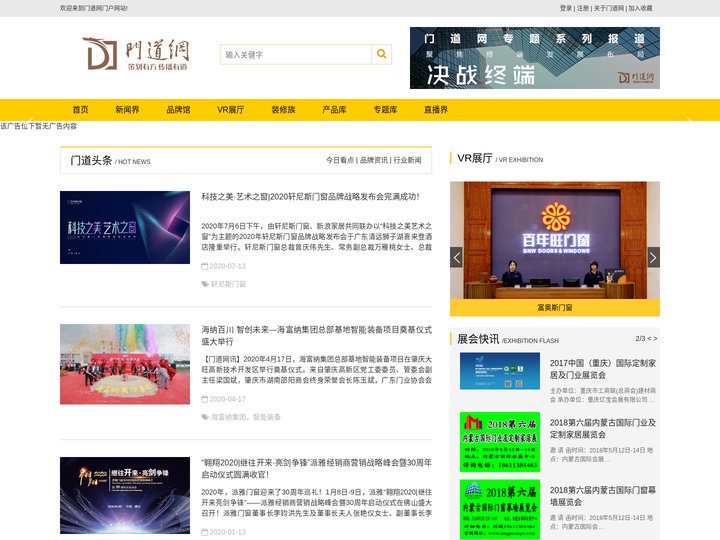
Task: Open the 品牌馆 navigation item
Action: point(178,110)
